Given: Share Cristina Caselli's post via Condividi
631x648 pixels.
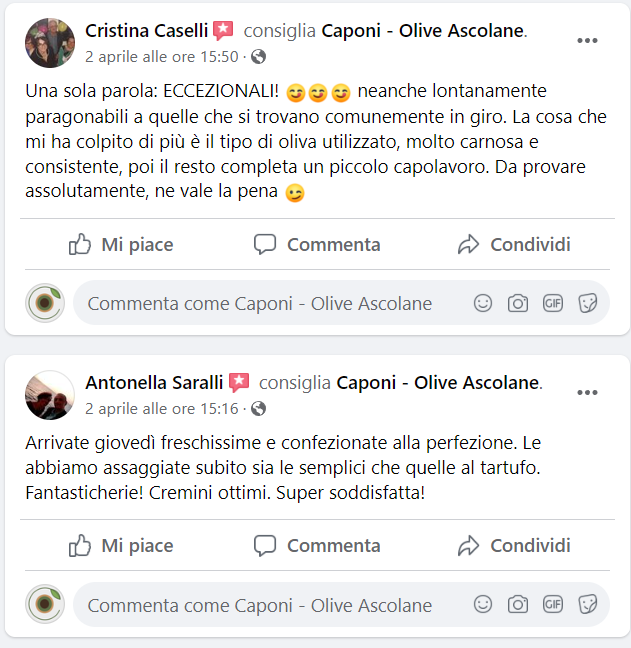Looking at the screenshot, I should (x=514, y=244).
